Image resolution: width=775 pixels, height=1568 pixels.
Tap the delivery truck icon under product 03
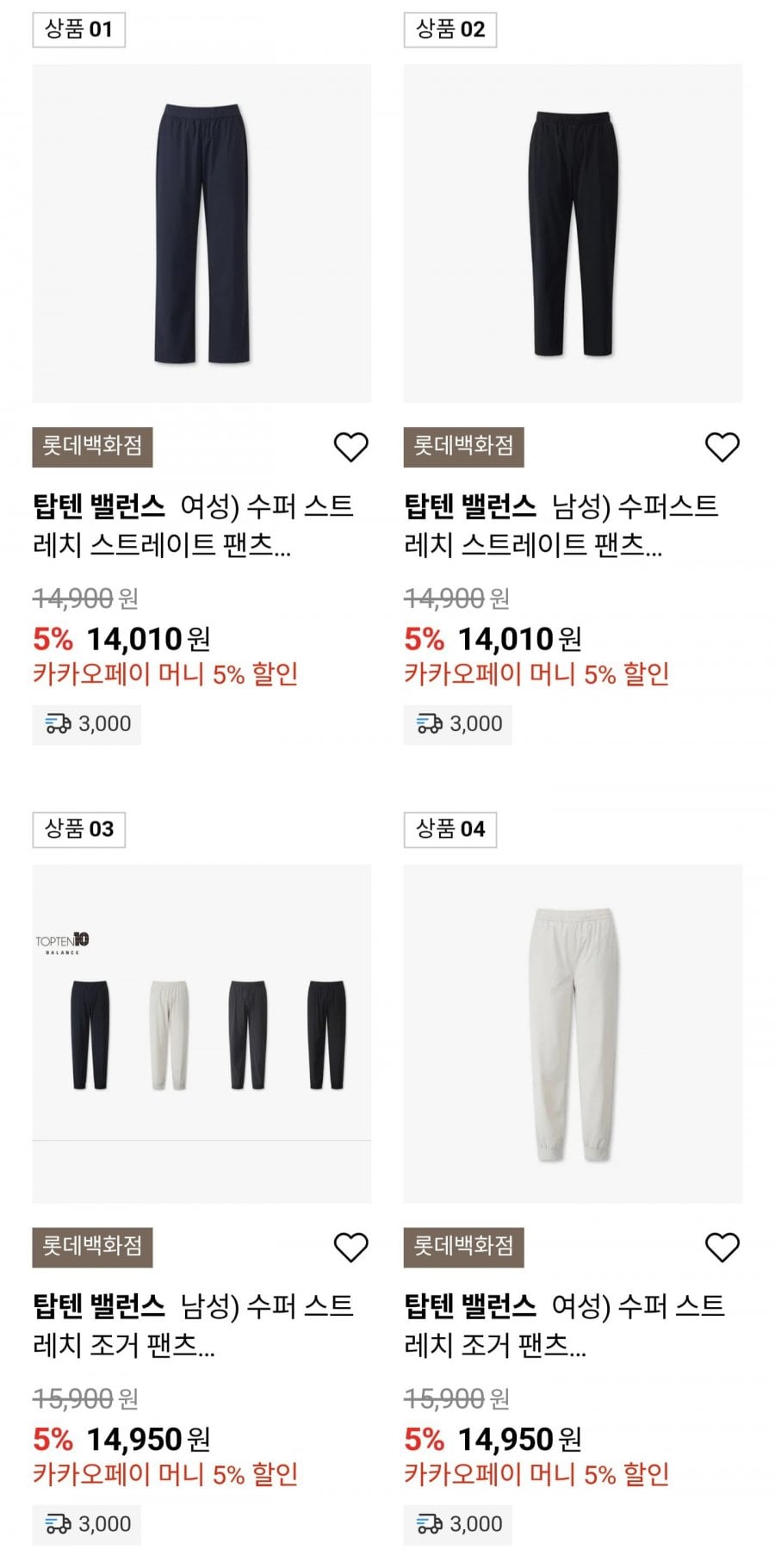coord(59,1524)
